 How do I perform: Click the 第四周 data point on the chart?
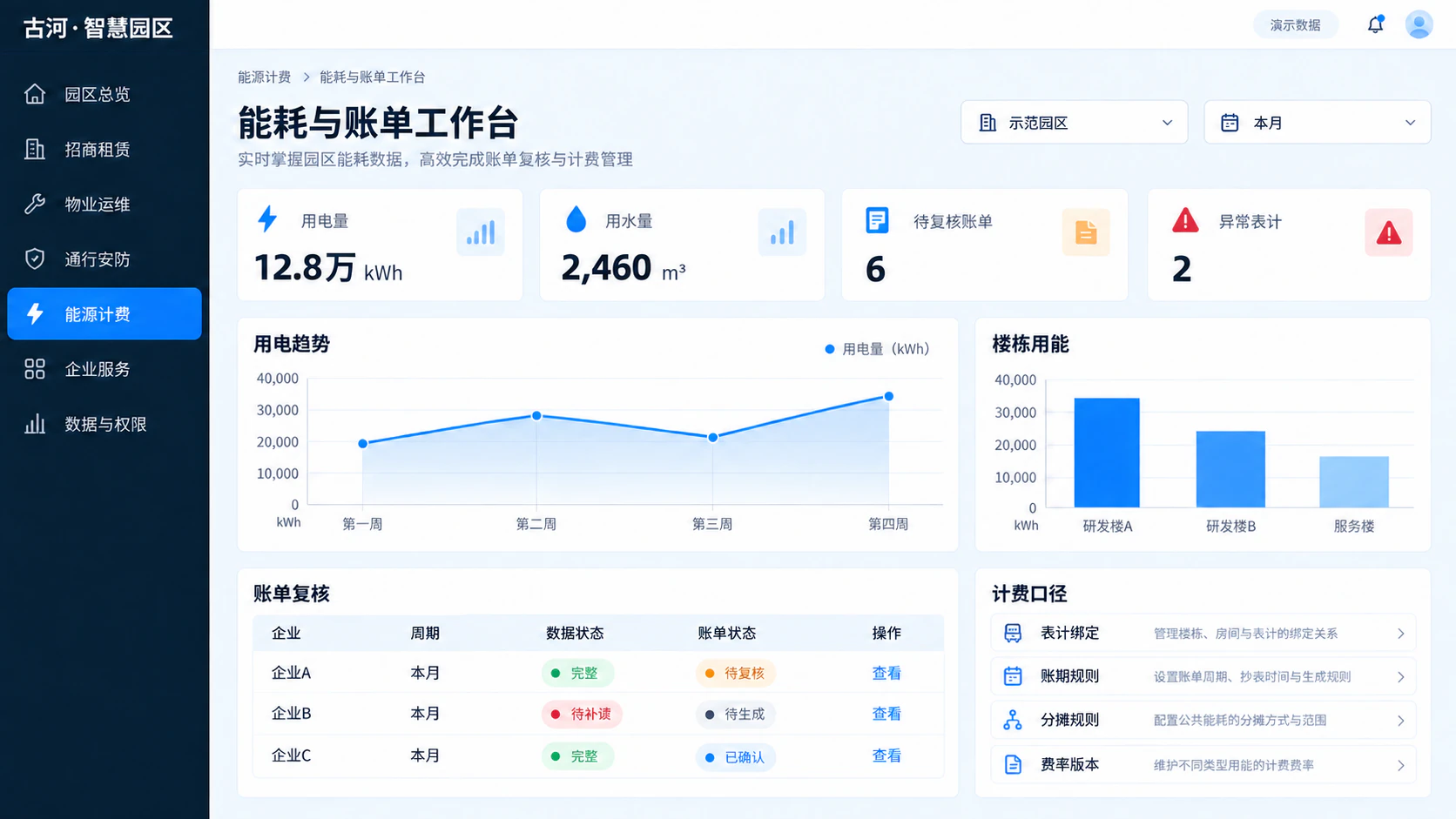pyautogui.click(x=888, y=396)
